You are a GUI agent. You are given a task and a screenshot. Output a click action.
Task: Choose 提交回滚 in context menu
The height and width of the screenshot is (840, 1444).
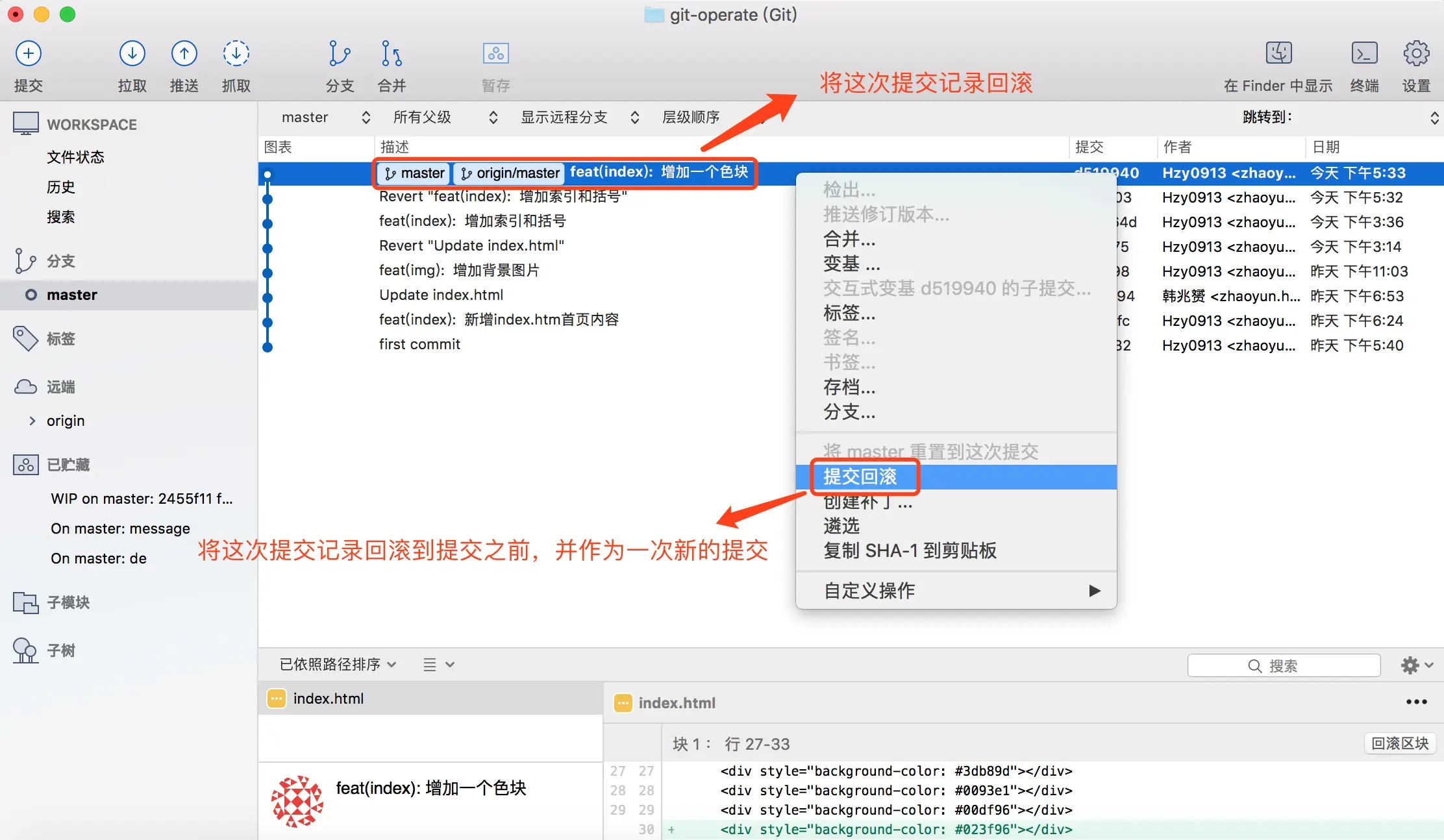coord(956,476)
